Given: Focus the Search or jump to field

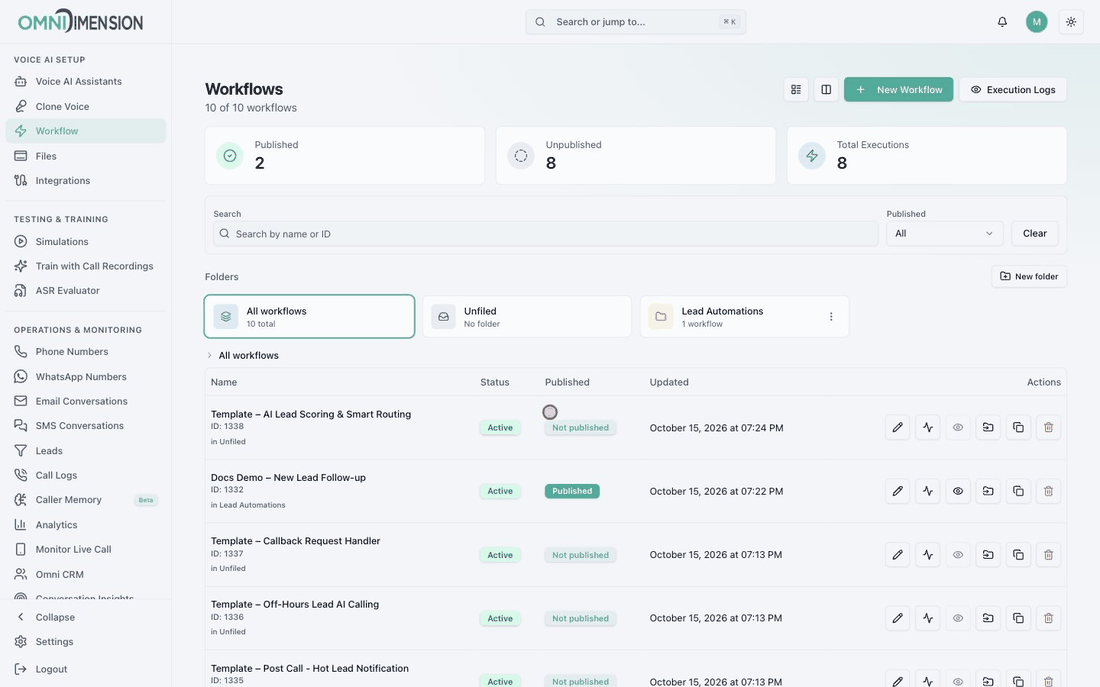Looking at the screenshot, I should [636, 22].
